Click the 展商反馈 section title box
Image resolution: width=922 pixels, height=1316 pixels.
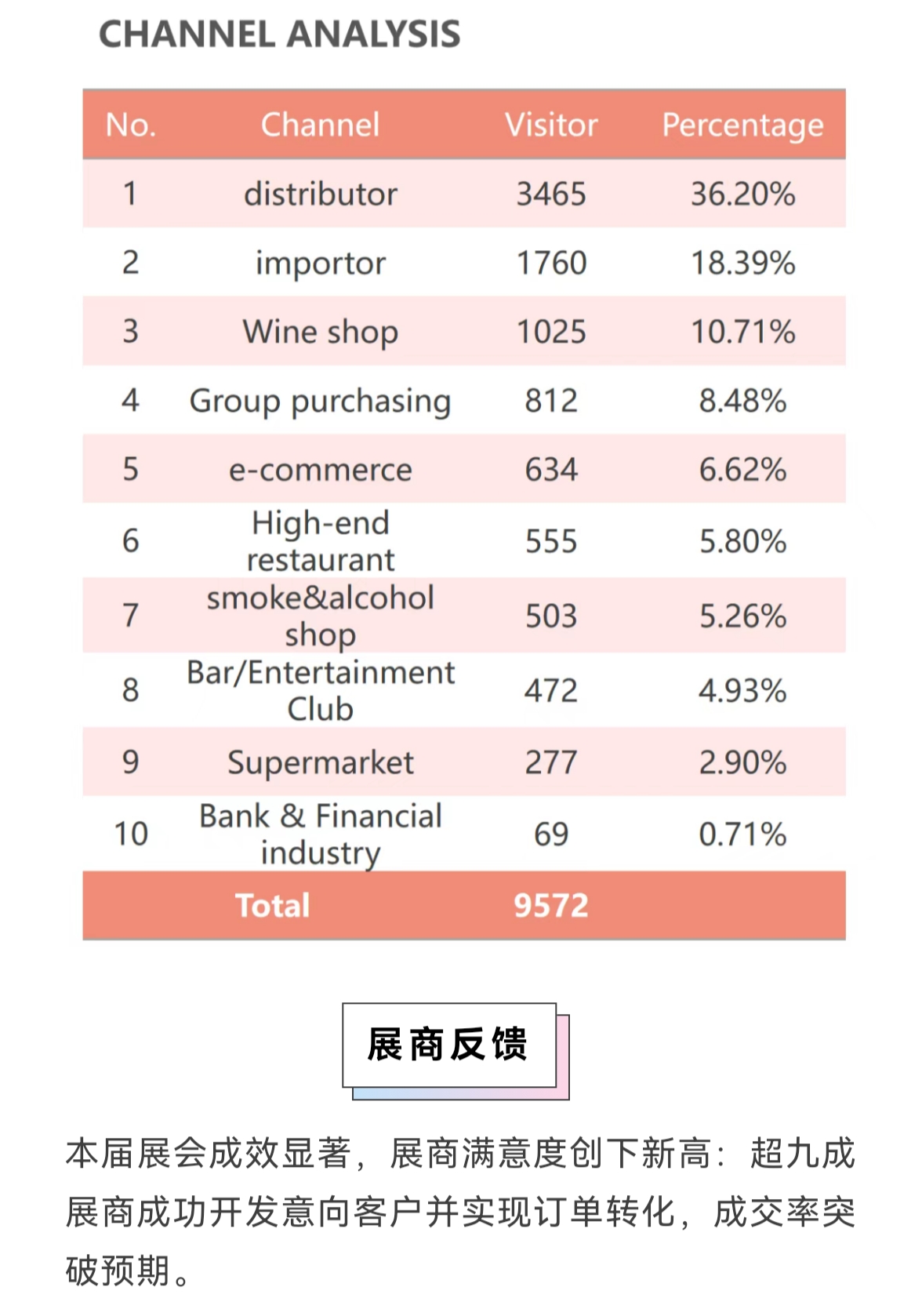pyautogui.click(x=449, y=1045)
